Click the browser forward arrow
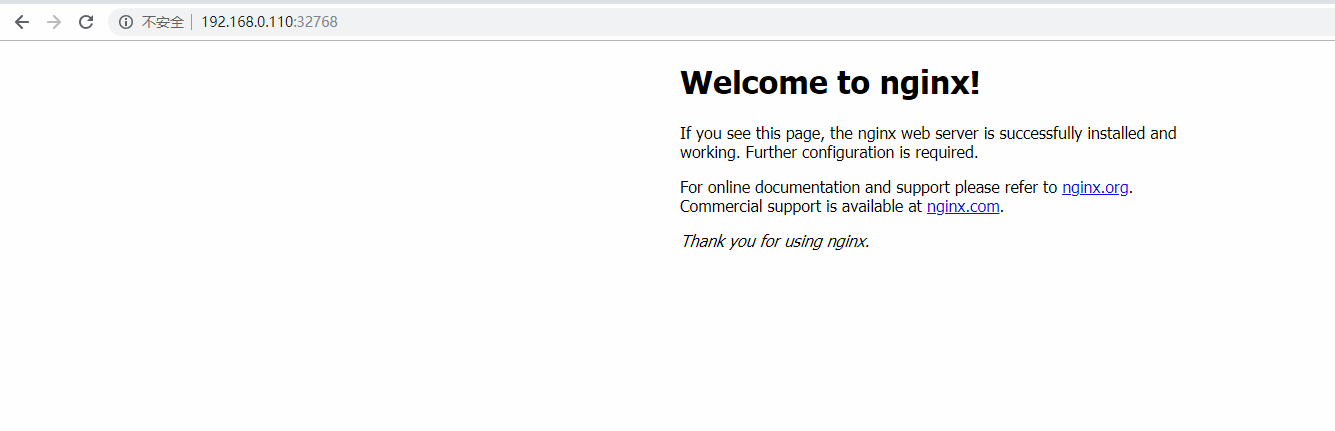 click(x=54, y=22)
